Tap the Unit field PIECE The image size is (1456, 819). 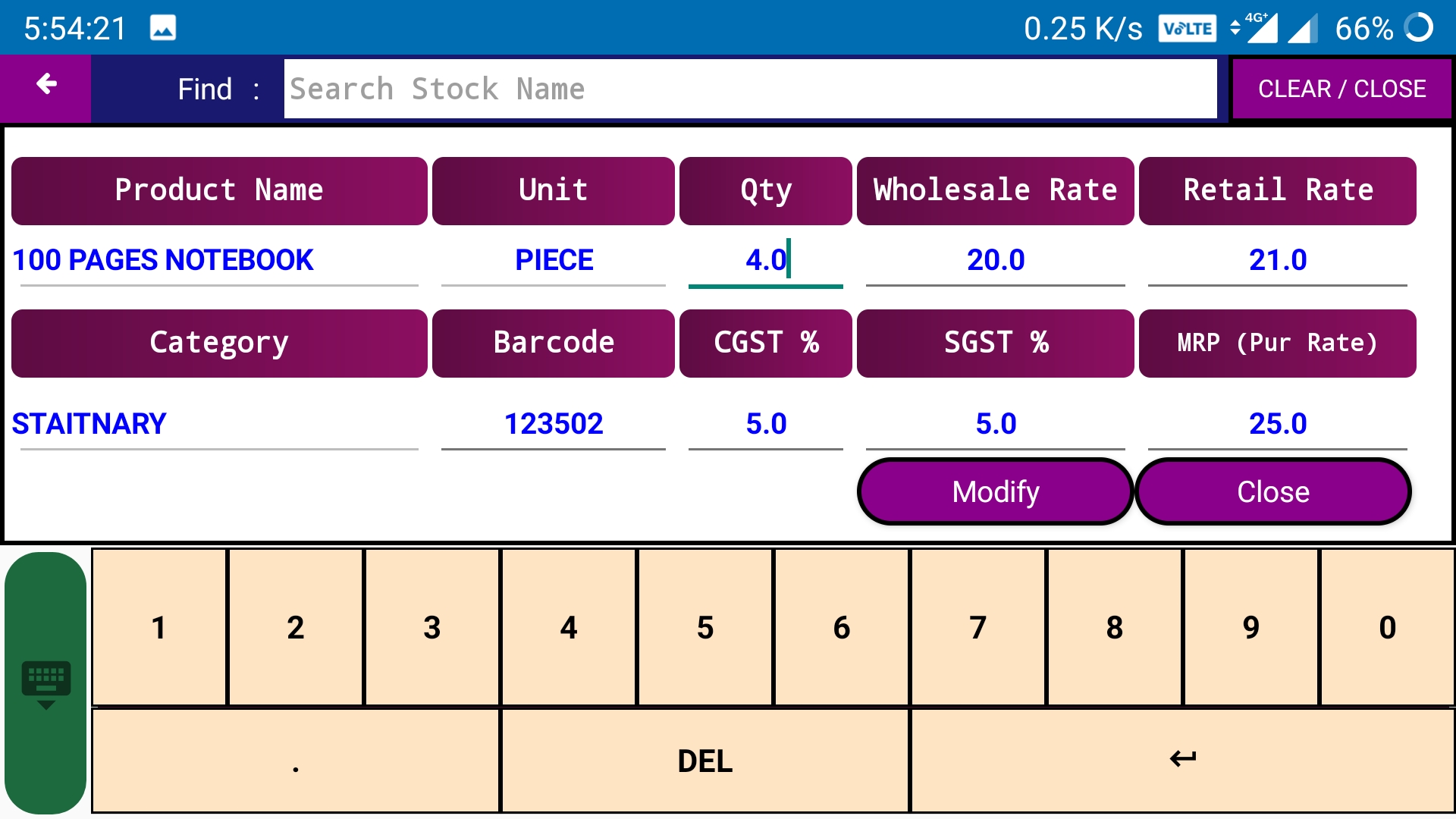coord(553,260)
